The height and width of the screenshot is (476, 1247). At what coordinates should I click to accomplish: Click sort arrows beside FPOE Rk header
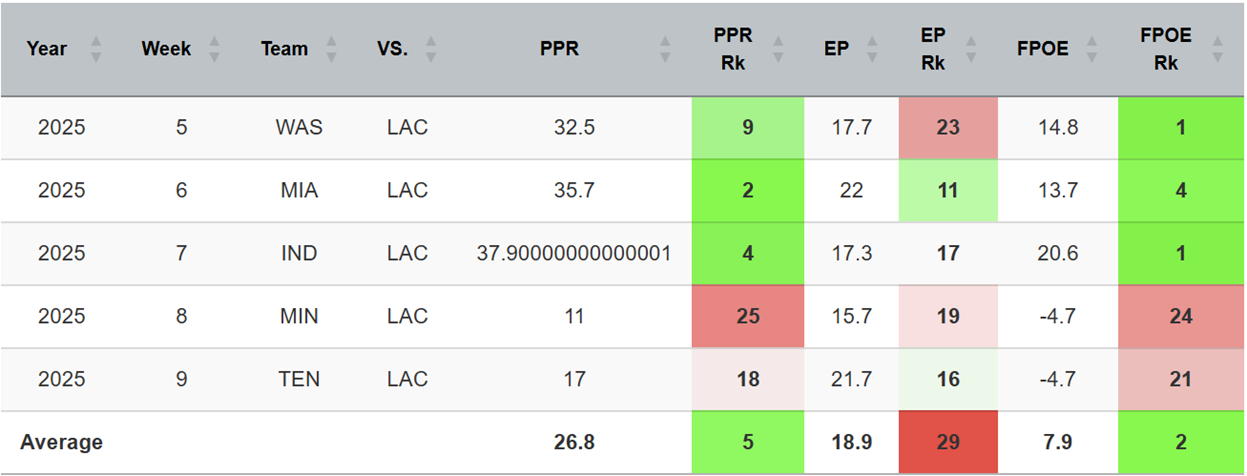click(x=1217, y=49)
